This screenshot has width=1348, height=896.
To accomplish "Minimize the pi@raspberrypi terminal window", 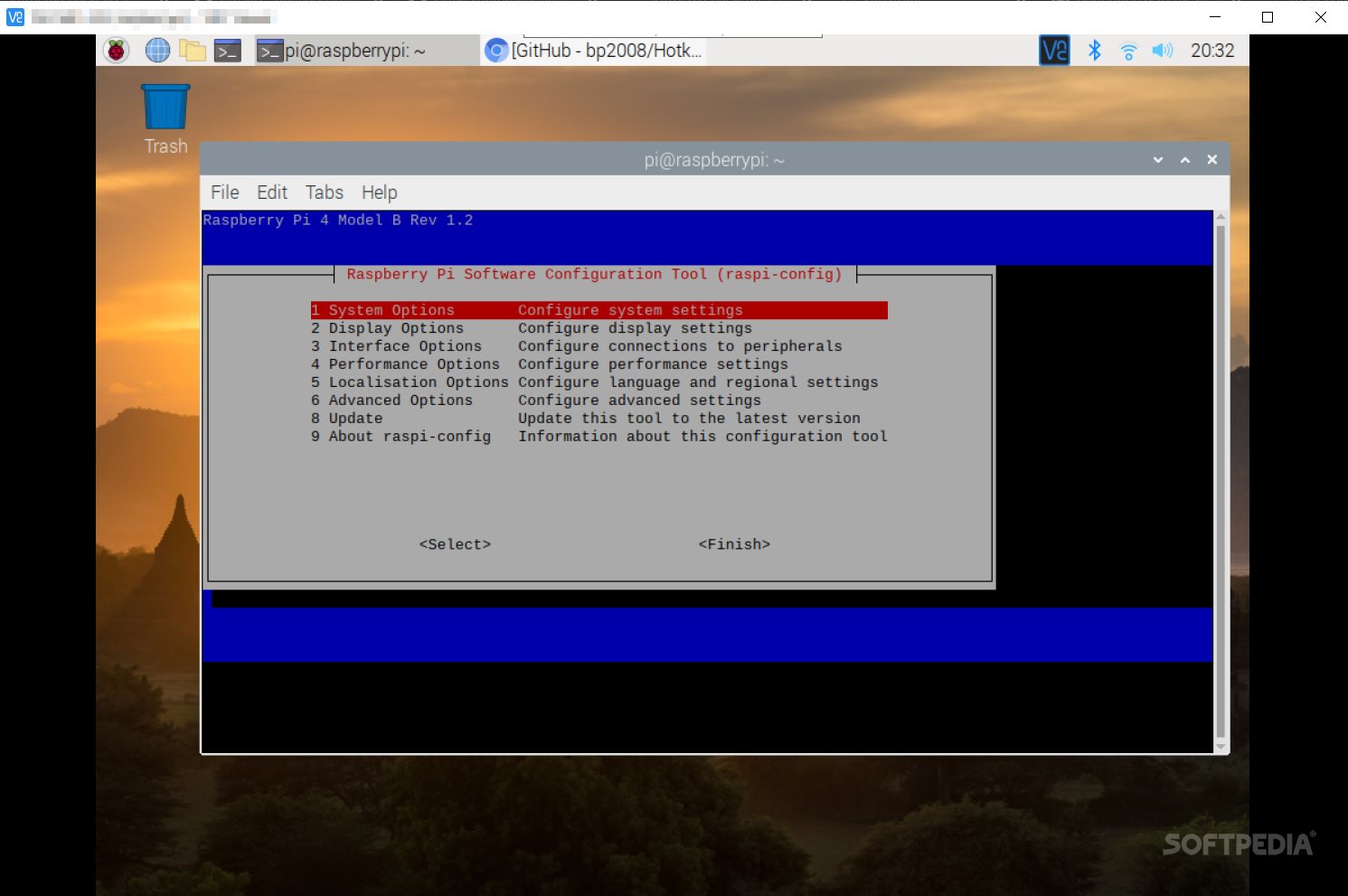I will pyautogui.click(x=1158, y=160).
